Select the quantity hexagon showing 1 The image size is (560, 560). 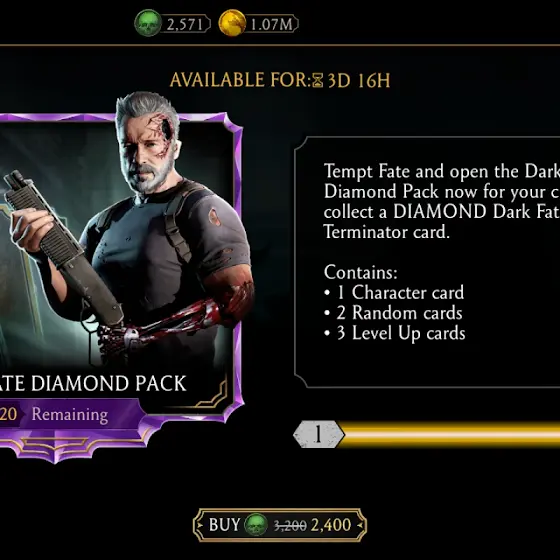point(319,434)
